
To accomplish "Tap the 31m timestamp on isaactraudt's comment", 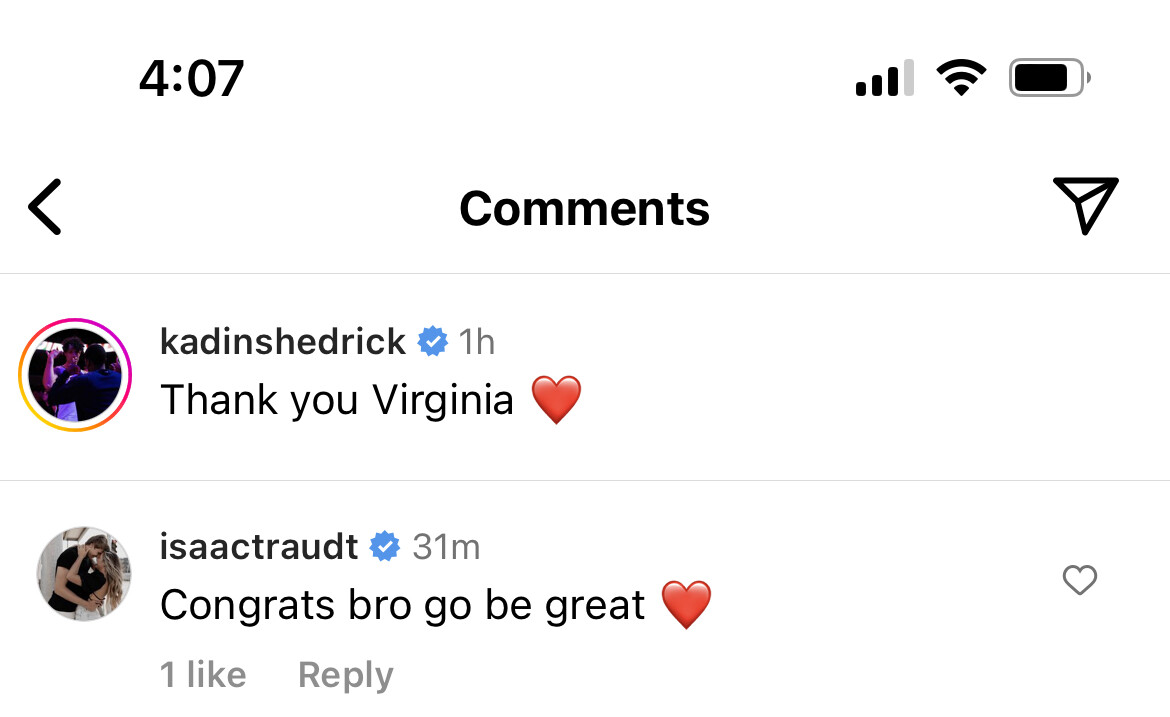I will click(446, 547).
